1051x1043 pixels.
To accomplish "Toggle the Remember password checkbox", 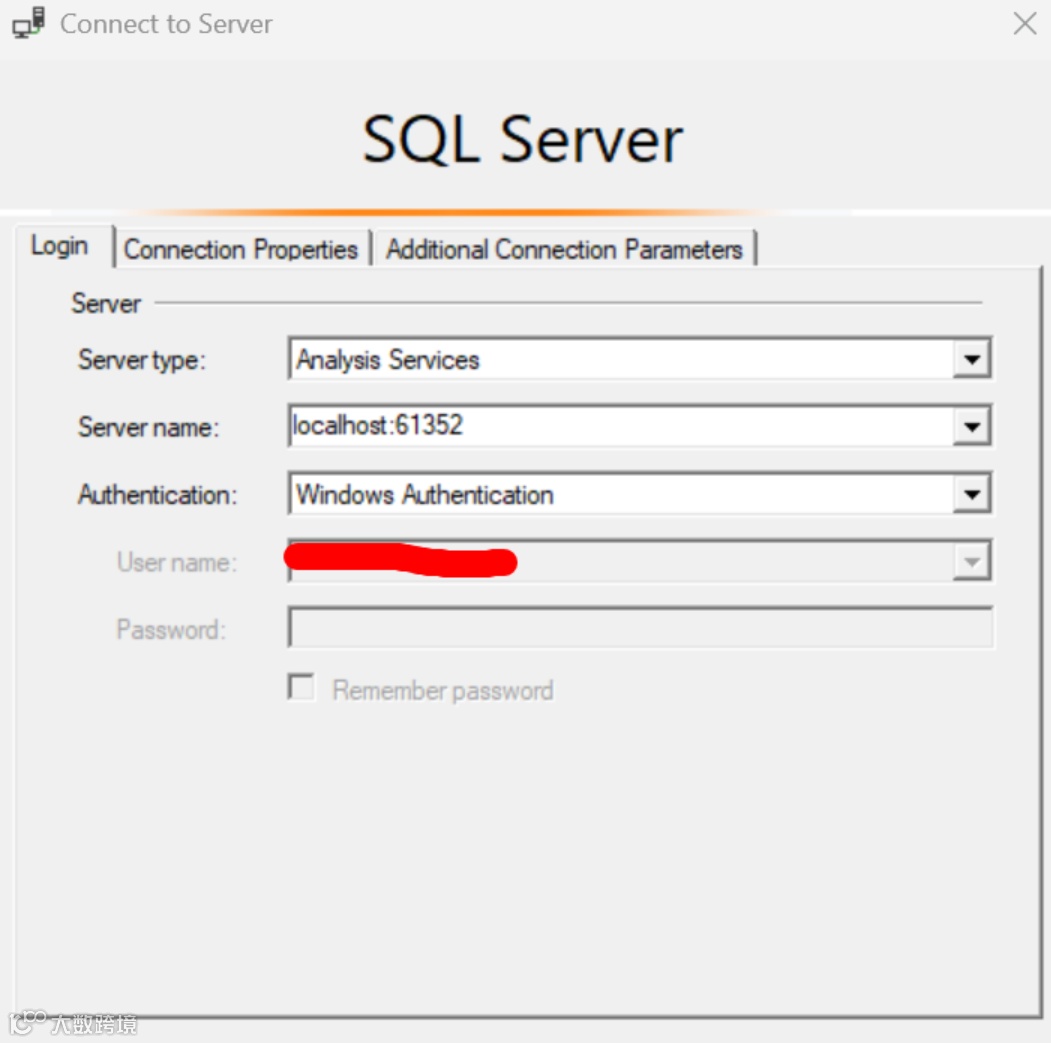I will click(301, 687).
